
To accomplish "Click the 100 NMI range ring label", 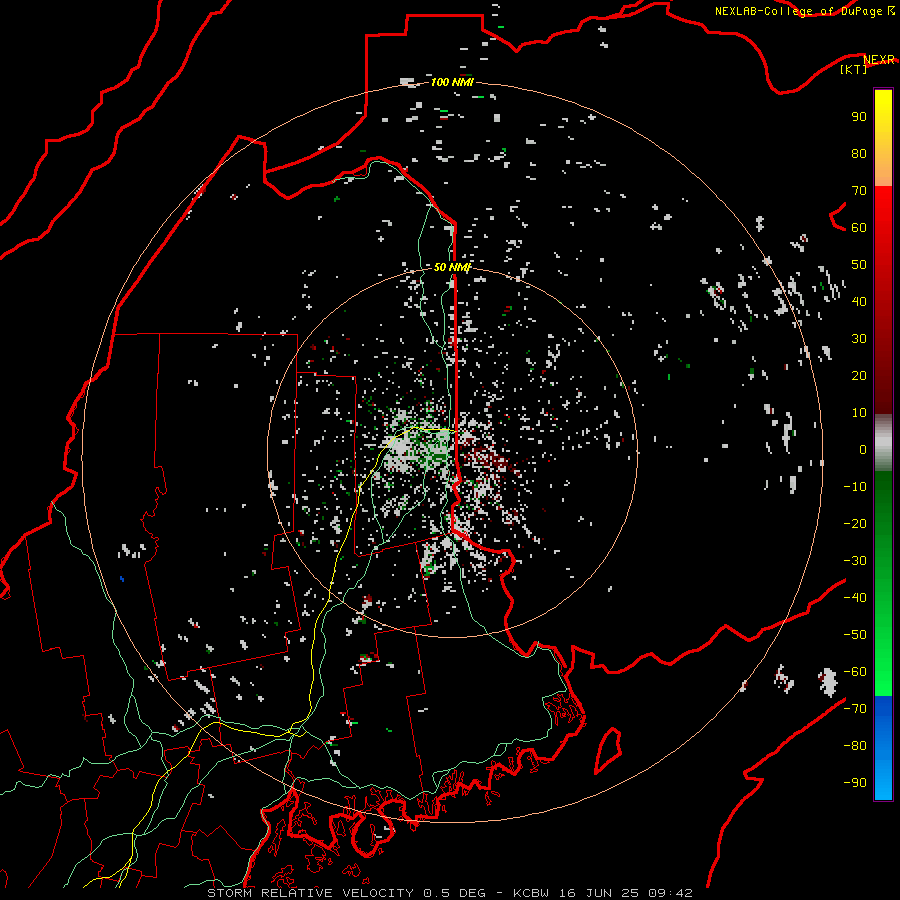I will [x=452, y=82].
